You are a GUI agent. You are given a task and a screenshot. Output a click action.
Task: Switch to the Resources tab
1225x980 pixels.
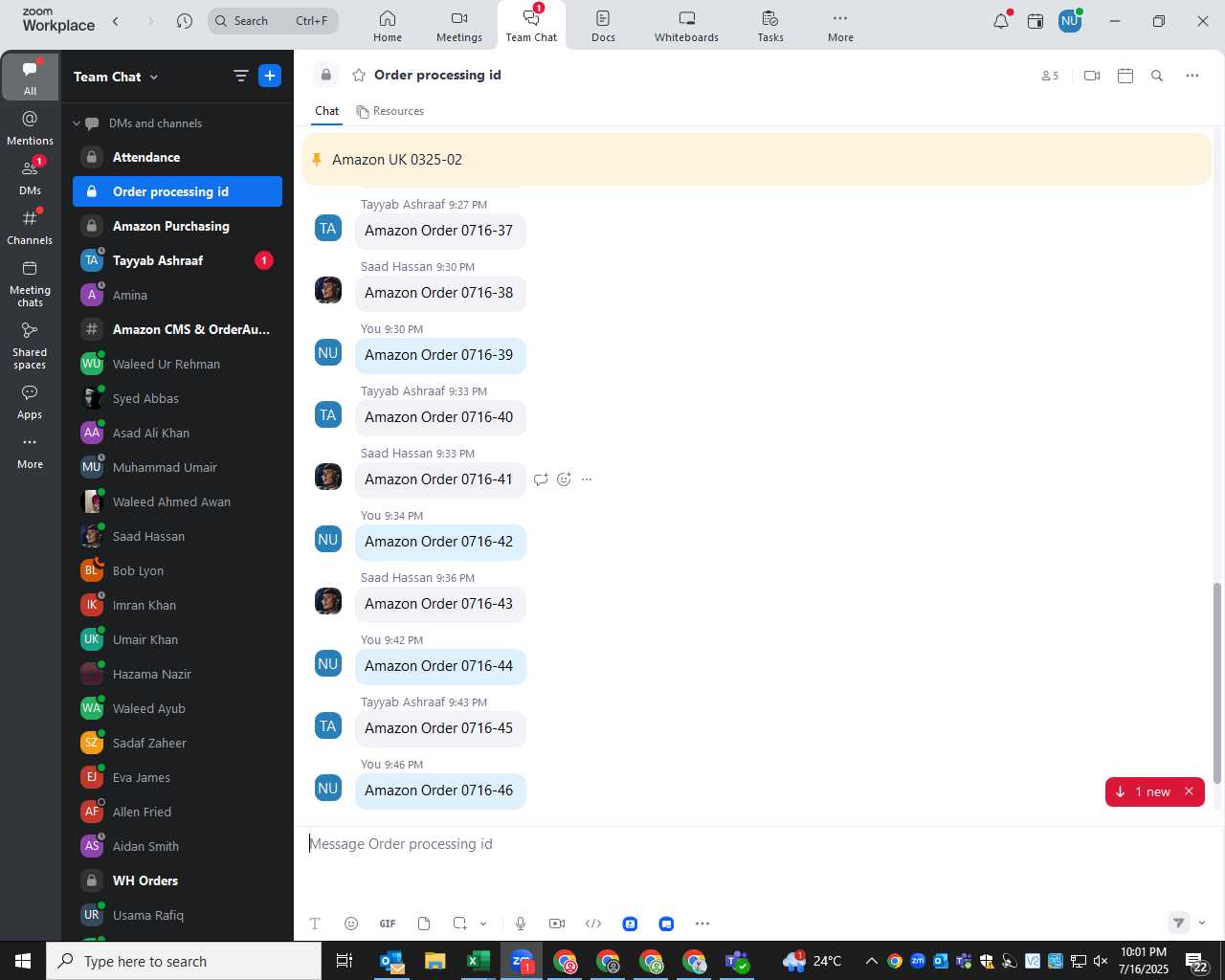point(390,111)
